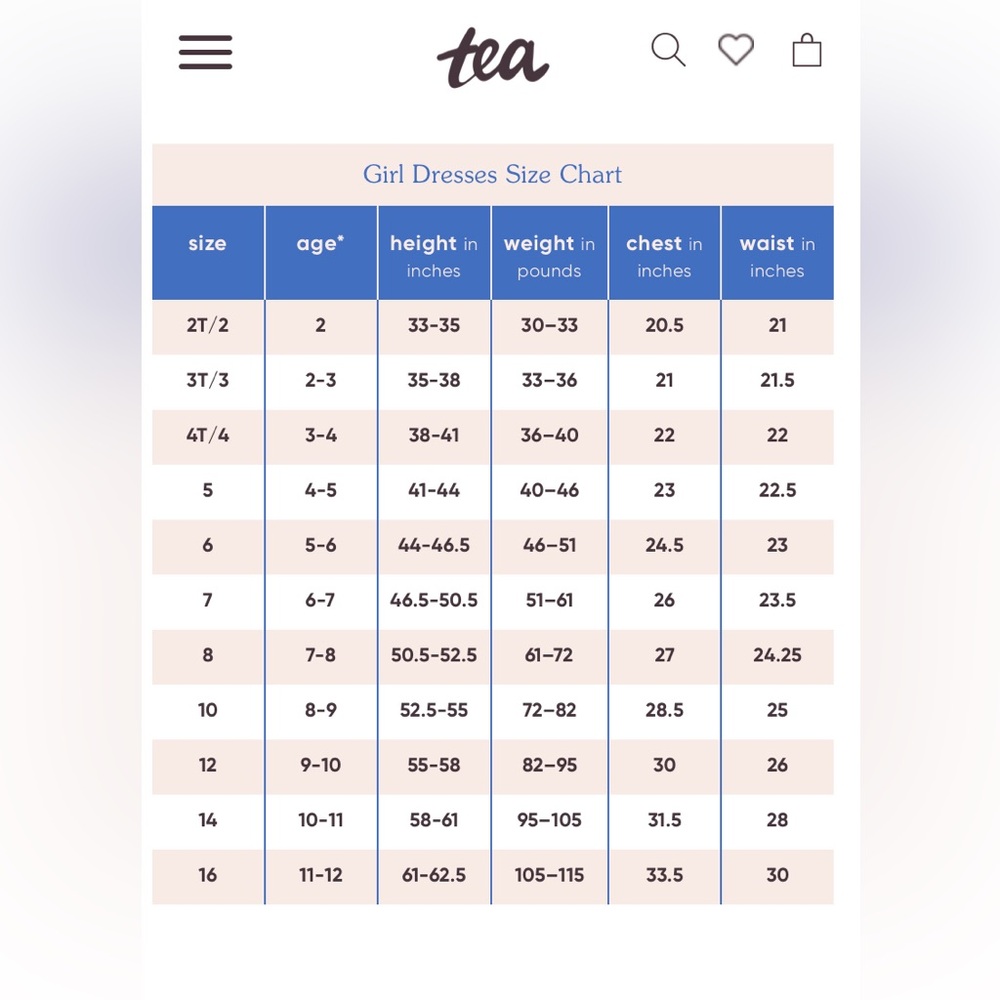Click the age column header
Screen dimensions: 1000x1000
point(321,253)
